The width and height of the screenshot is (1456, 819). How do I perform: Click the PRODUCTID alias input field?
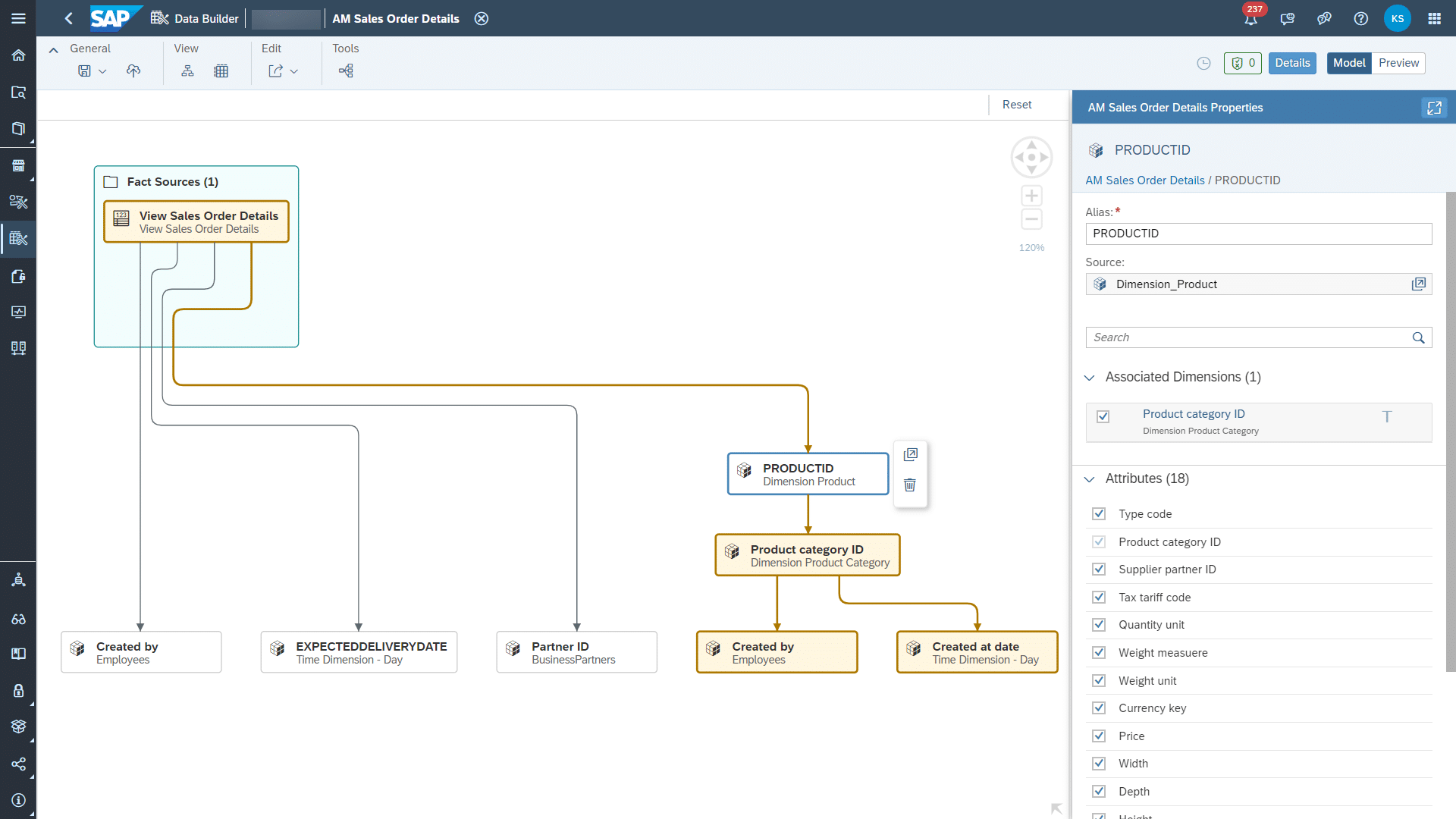click(x=1258, y=233)
